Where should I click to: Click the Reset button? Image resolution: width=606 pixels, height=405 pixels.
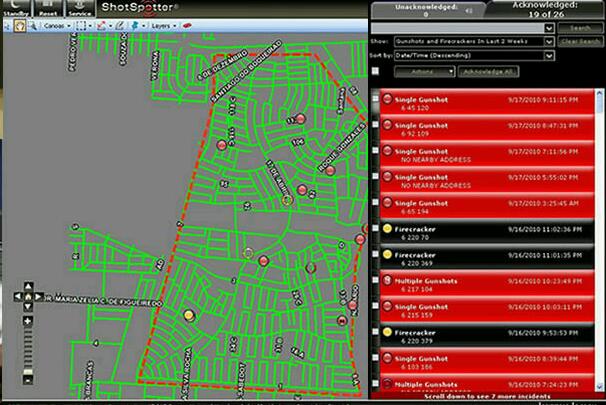pos(48,9)
